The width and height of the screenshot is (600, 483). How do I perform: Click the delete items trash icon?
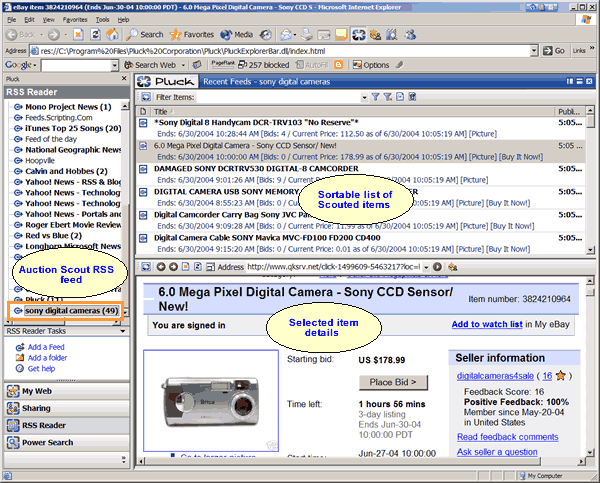coord(412,97)
